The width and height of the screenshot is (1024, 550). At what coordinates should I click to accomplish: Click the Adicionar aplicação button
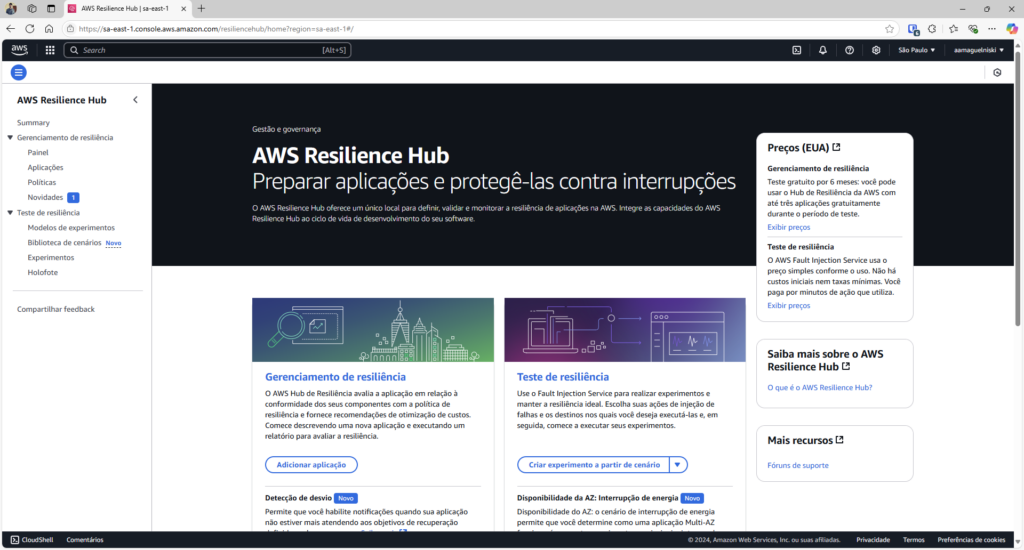[x=311, y=464]
